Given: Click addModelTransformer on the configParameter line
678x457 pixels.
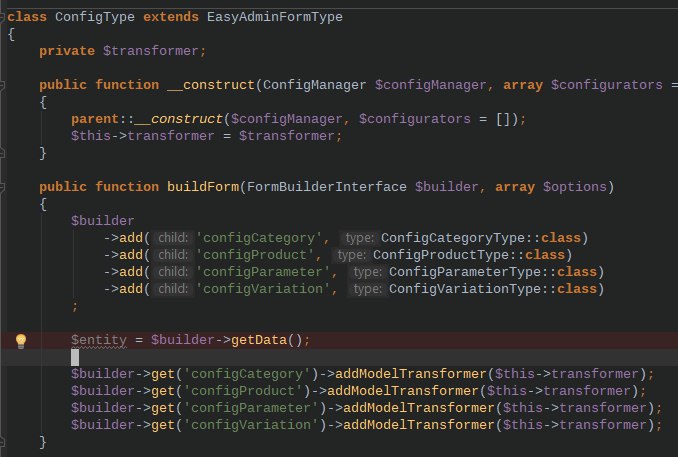Looking at the screenshot, I should coord(419,408).
